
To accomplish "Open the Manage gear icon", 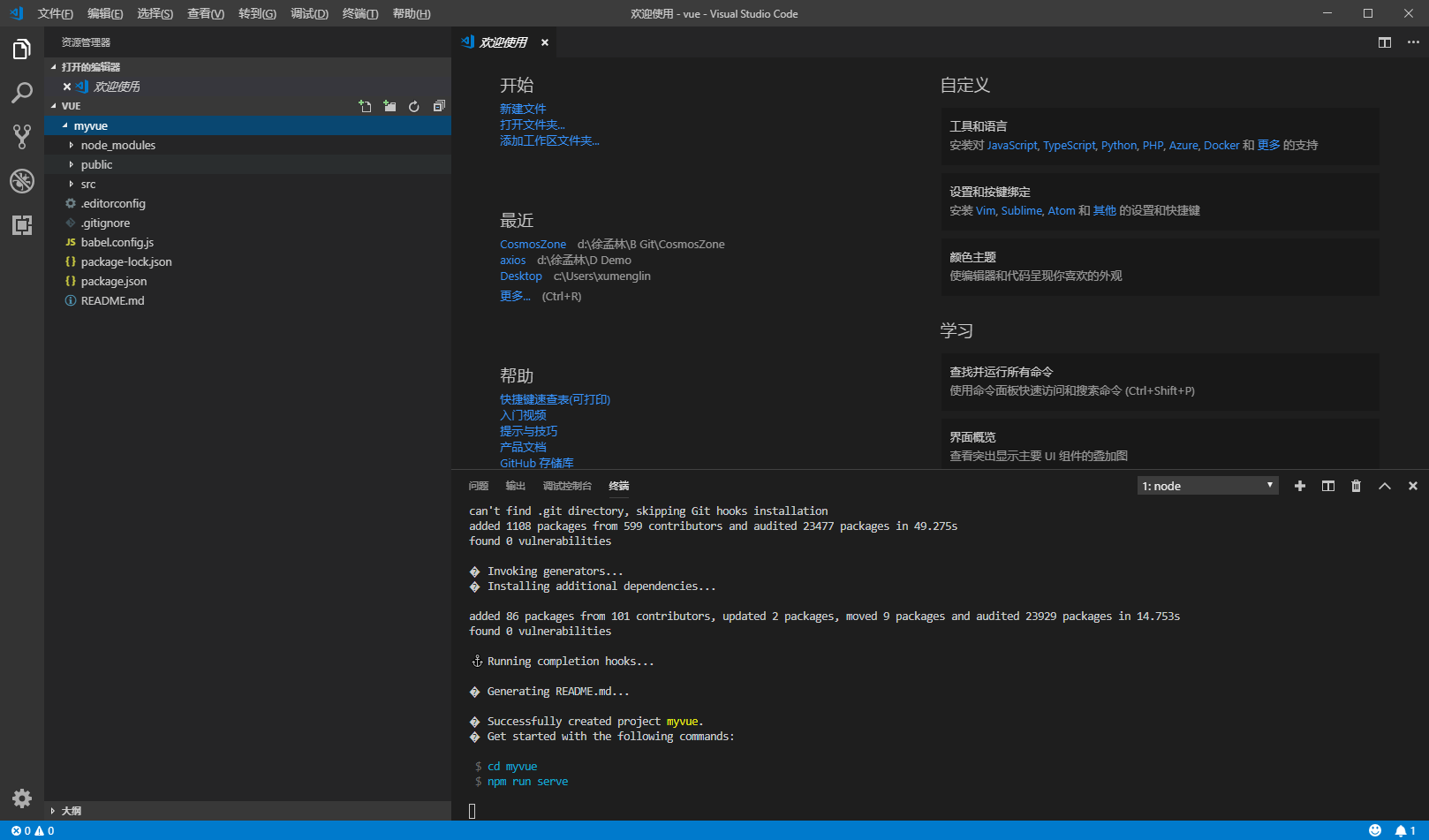I will point(22,798).
